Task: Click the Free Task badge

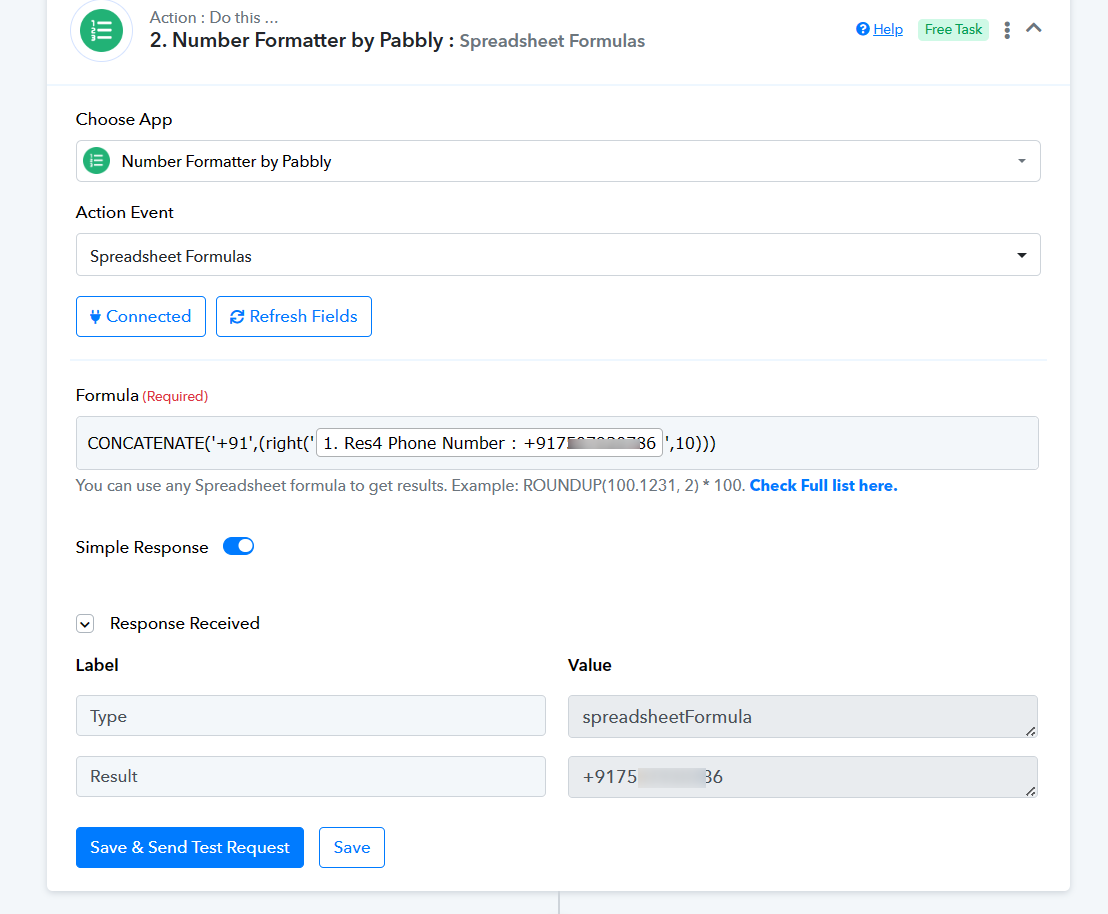Action: tap(953, 29)
